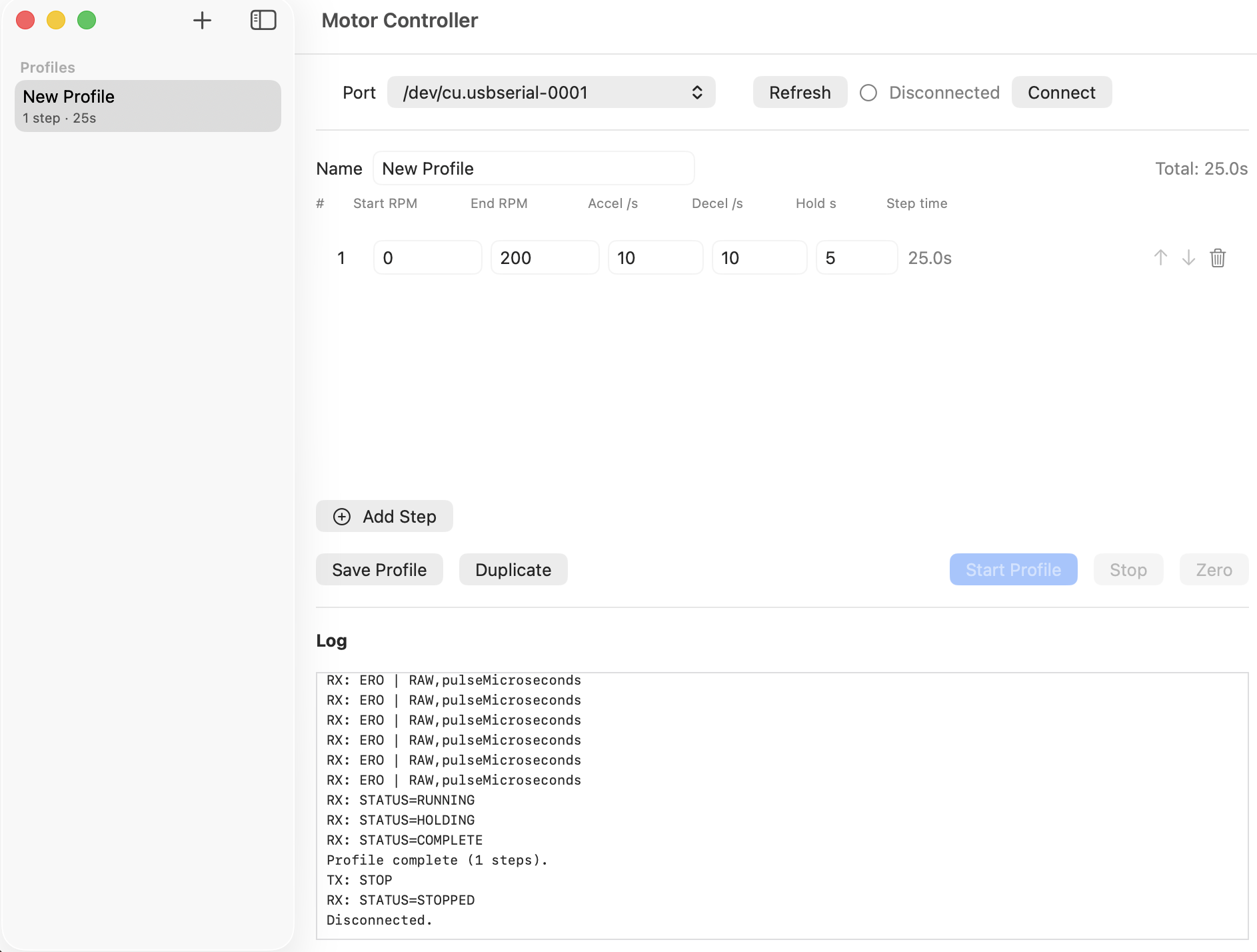Click the Zero button
The width and height of the screenshot is (1257, 952).
(x=1214, y=569)
